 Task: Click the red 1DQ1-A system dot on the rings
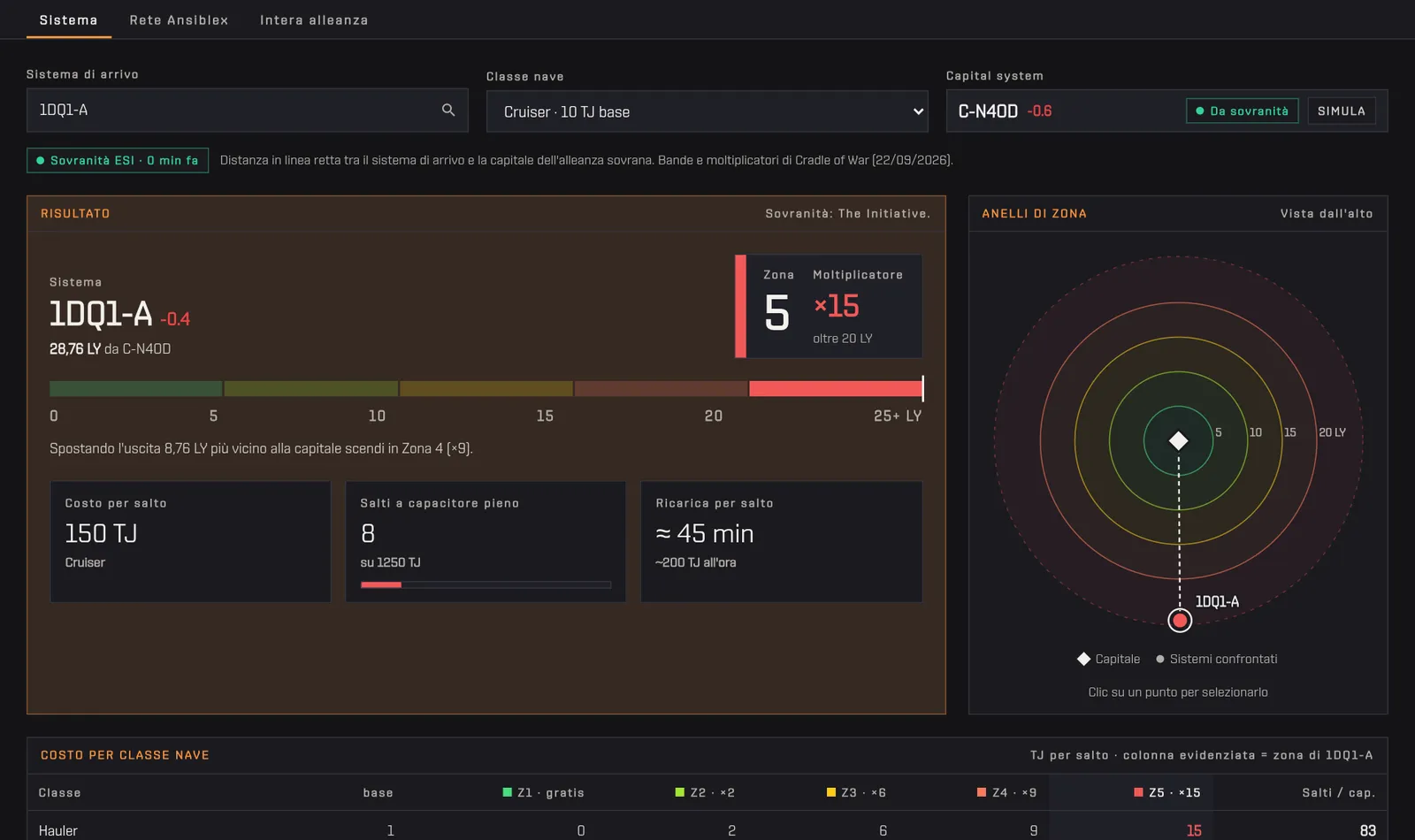pos(1180,621)
